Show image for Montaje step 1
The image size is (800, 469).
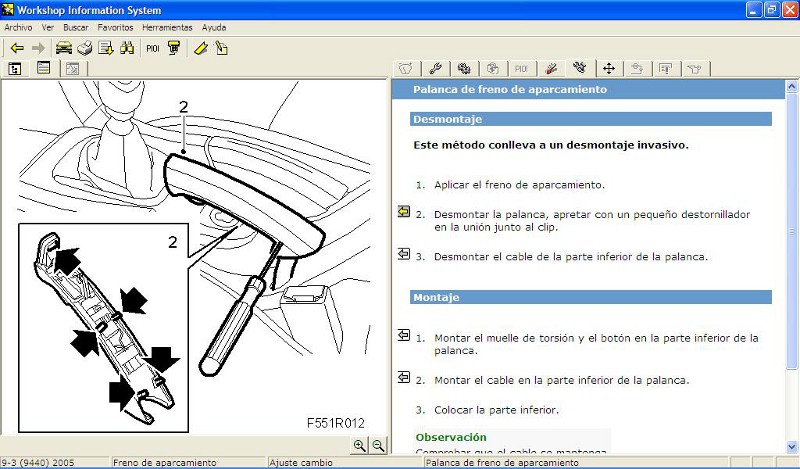[404, 336]
